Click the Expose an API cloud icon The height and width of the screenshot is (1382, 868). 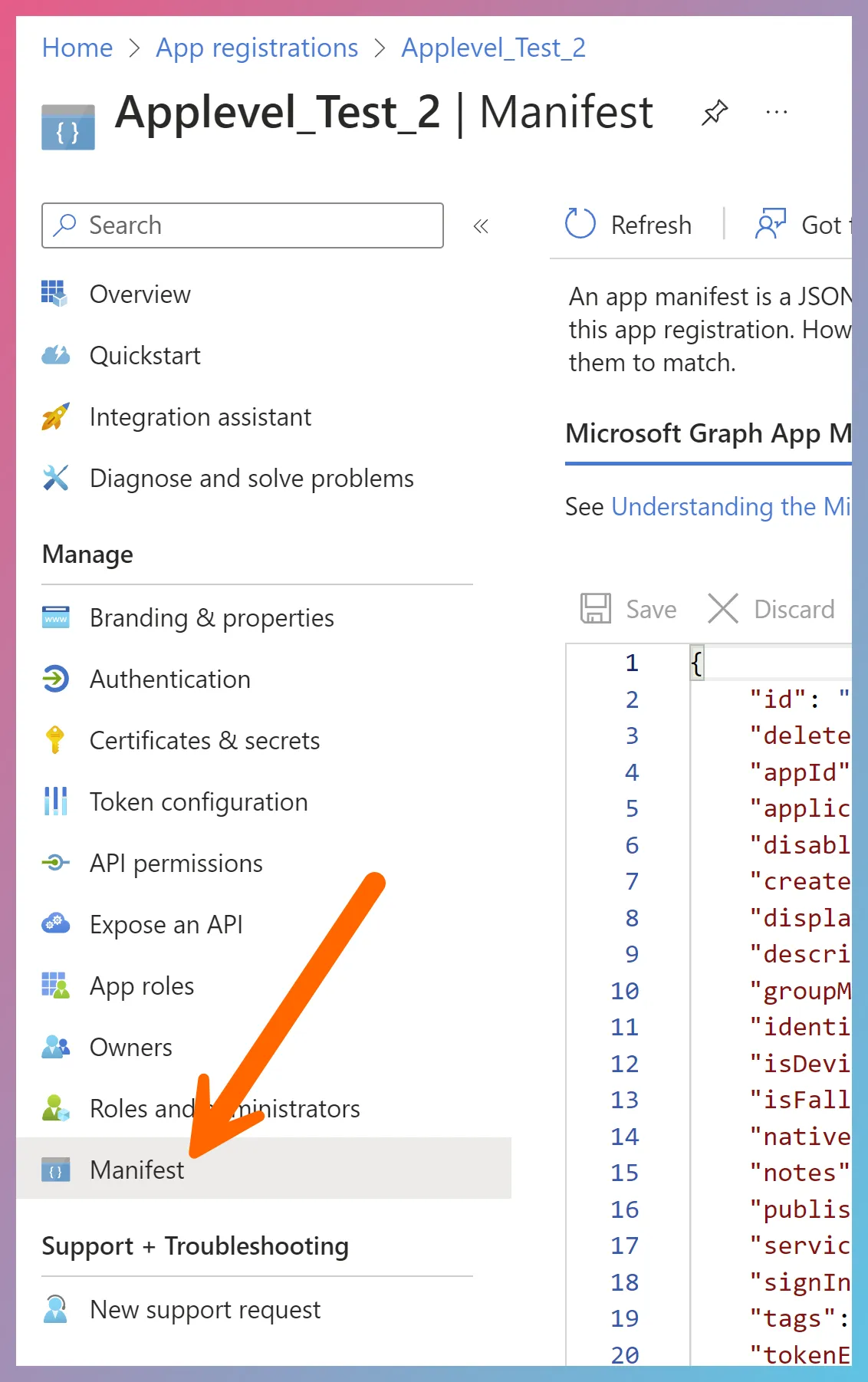(55, 924)
